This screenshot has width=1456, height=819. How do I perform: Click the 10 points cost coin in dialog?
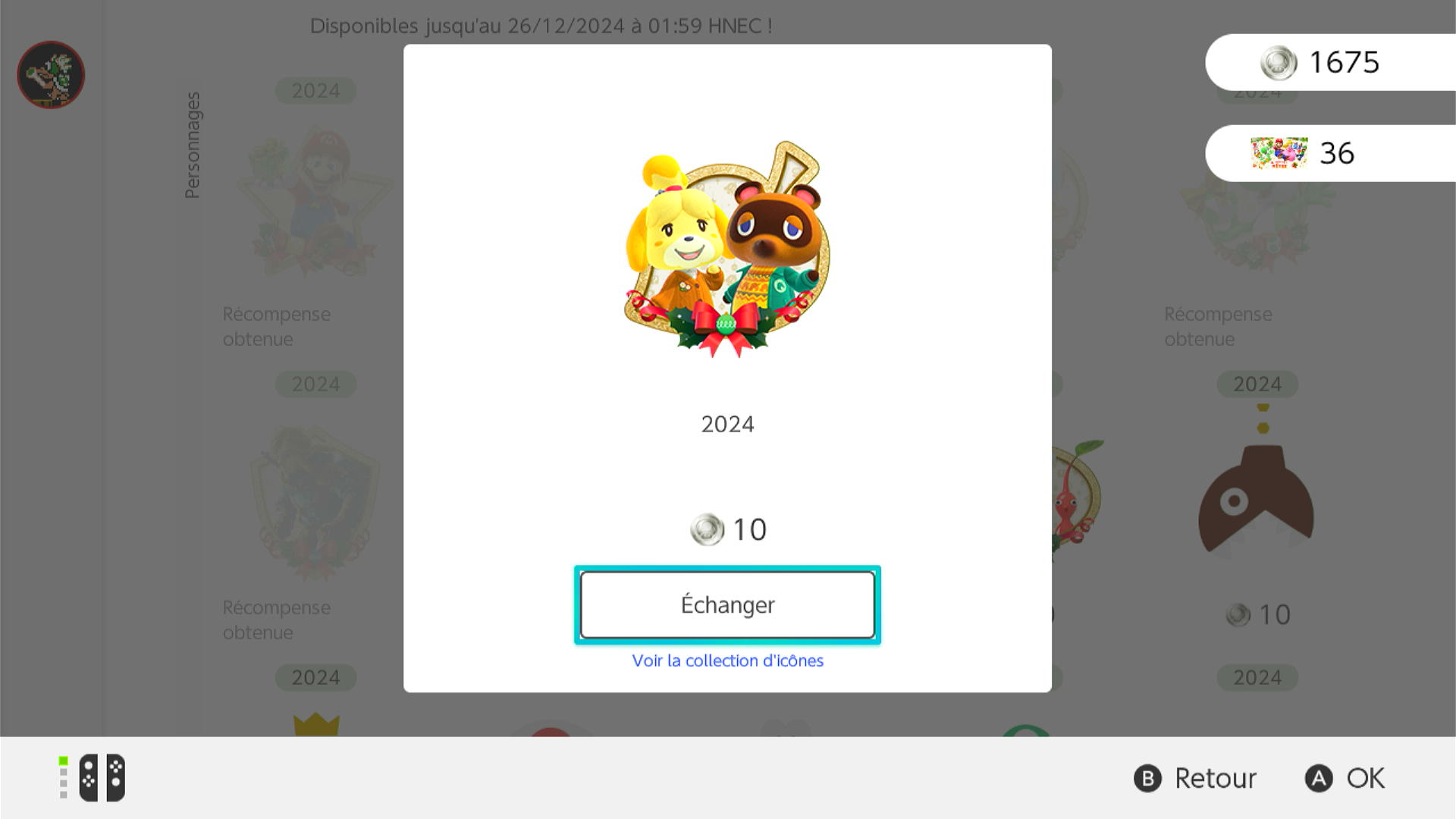(707, 529)
